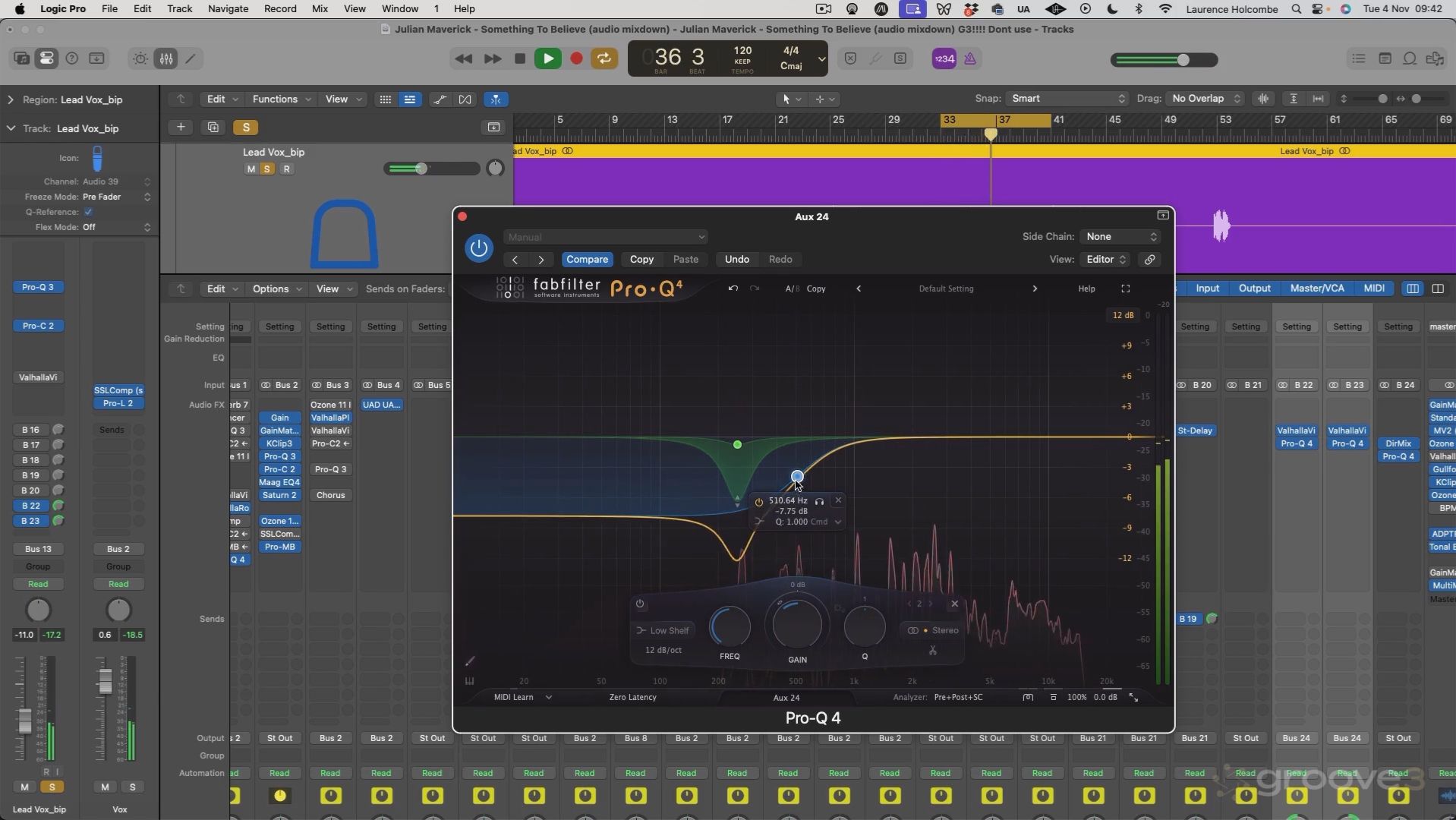Image resolution: width=1456 pixels, height=820 pixels.
Task: Toggle the count-in 1234 button
Action: pos(944,58)
